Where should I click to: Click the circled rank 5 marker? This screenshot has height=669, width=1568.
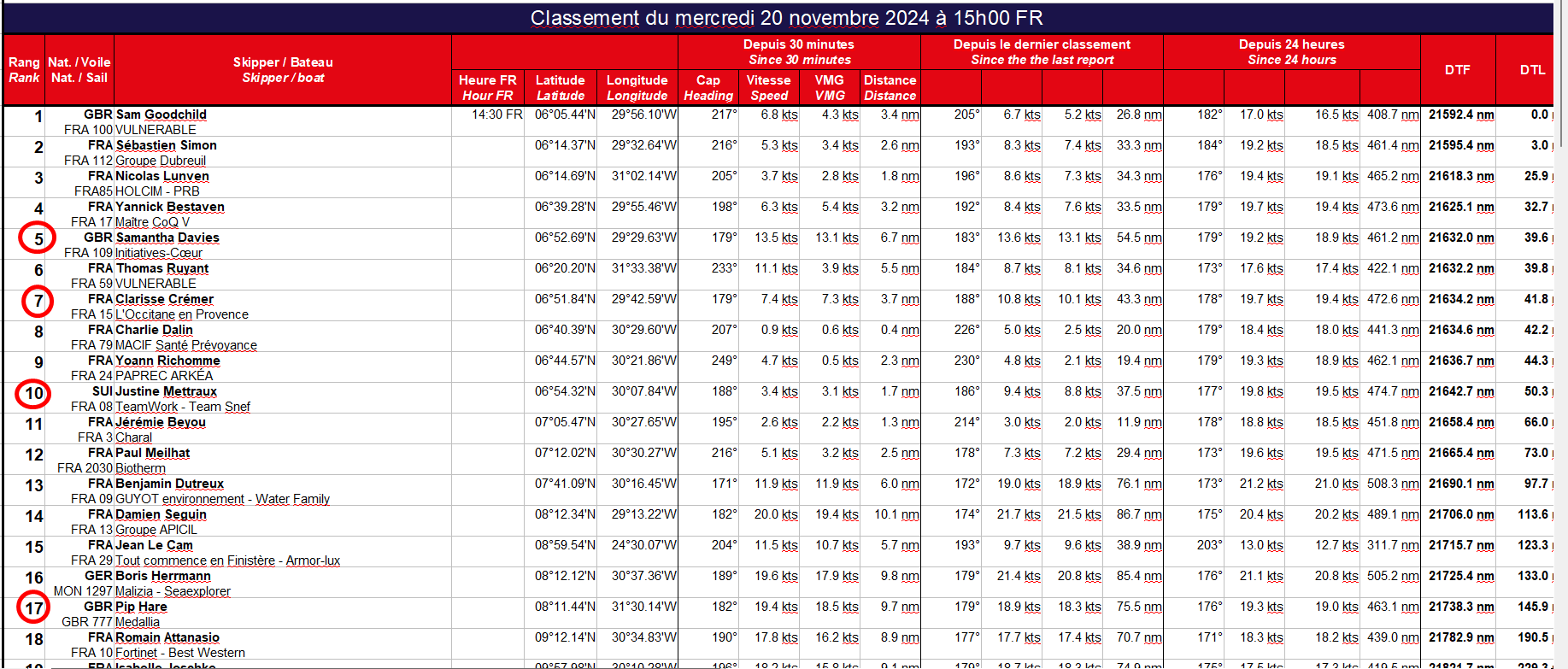(37, 239)
